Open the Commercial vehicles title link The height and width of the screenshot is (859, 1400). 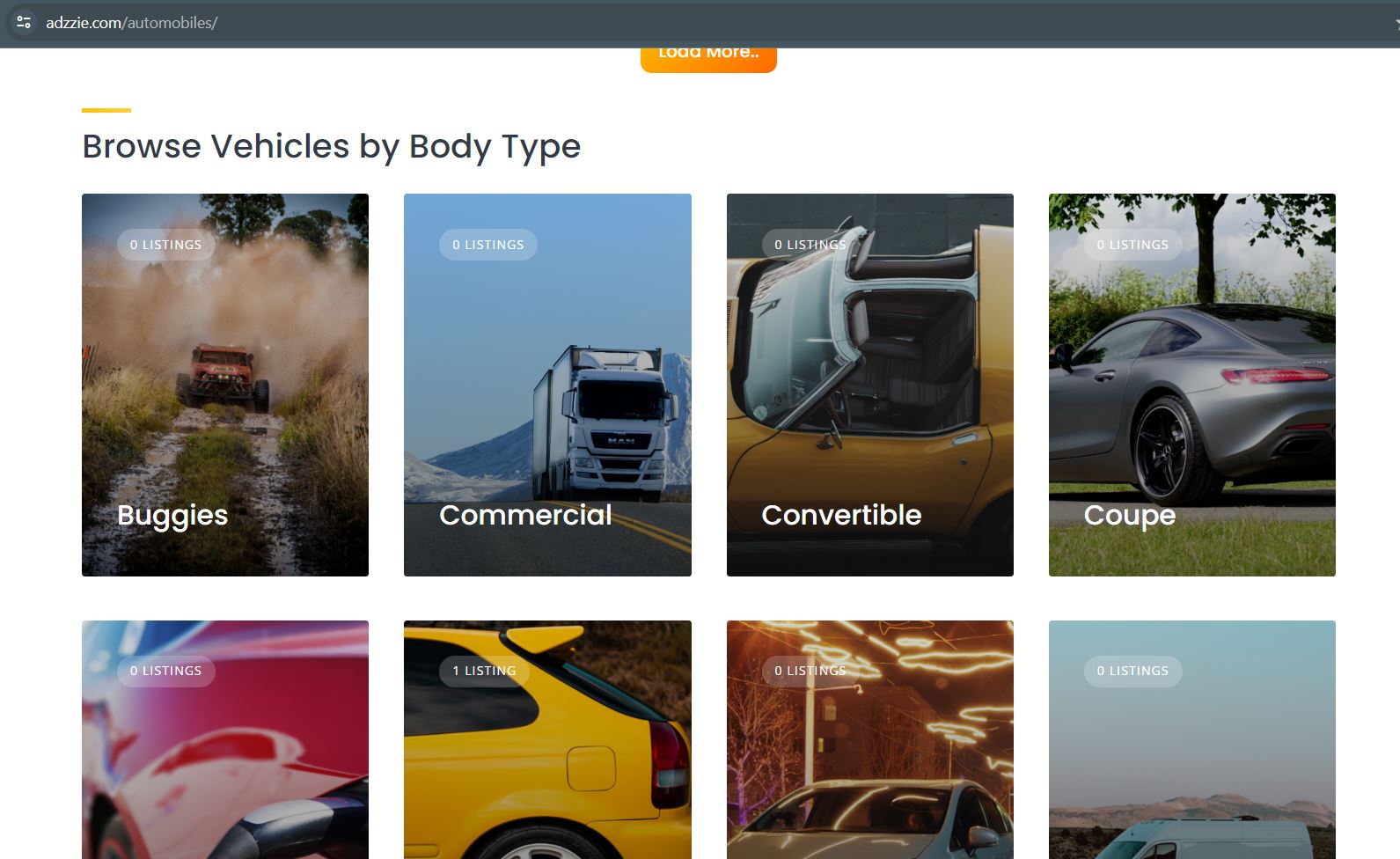click(525, 515)
